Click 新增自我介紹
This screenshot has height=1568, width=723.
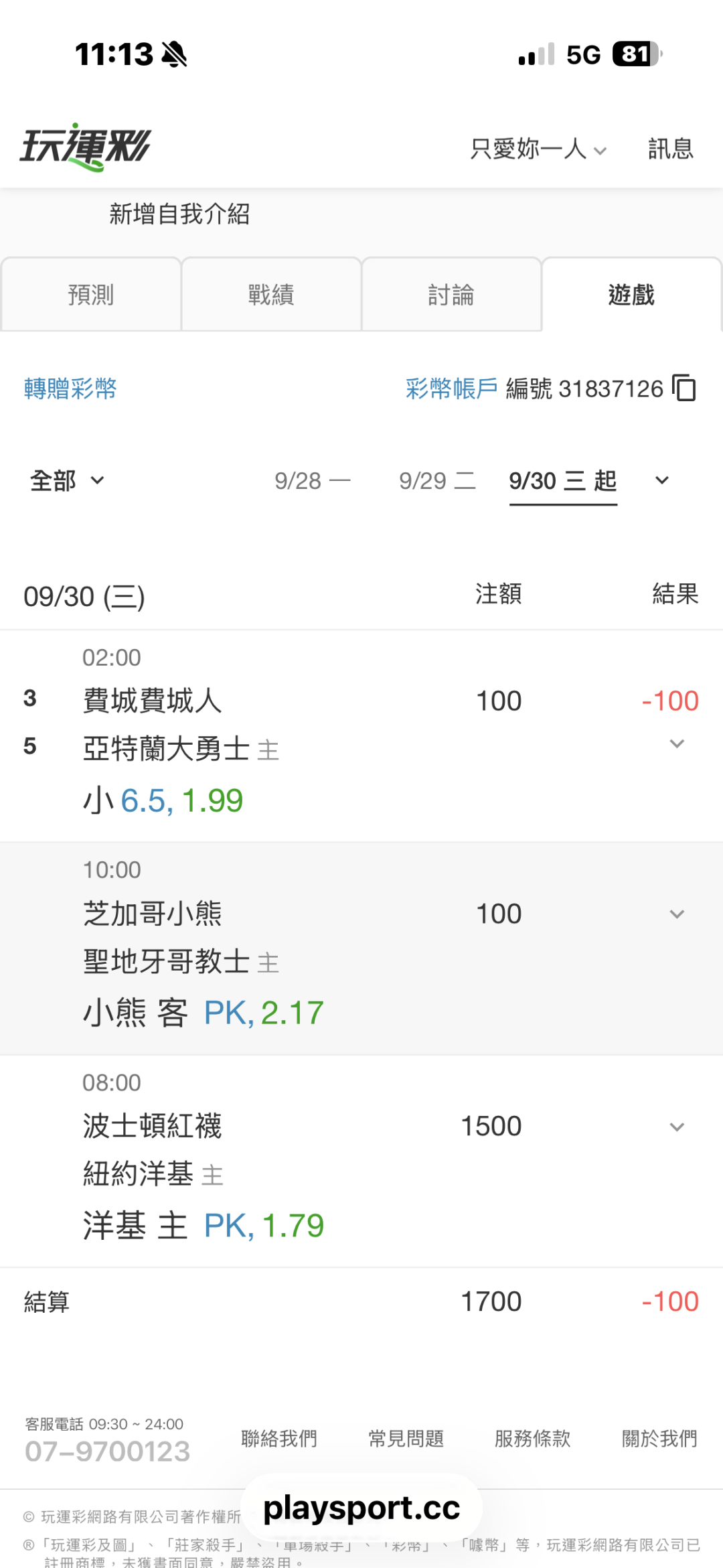coord(179,214)
